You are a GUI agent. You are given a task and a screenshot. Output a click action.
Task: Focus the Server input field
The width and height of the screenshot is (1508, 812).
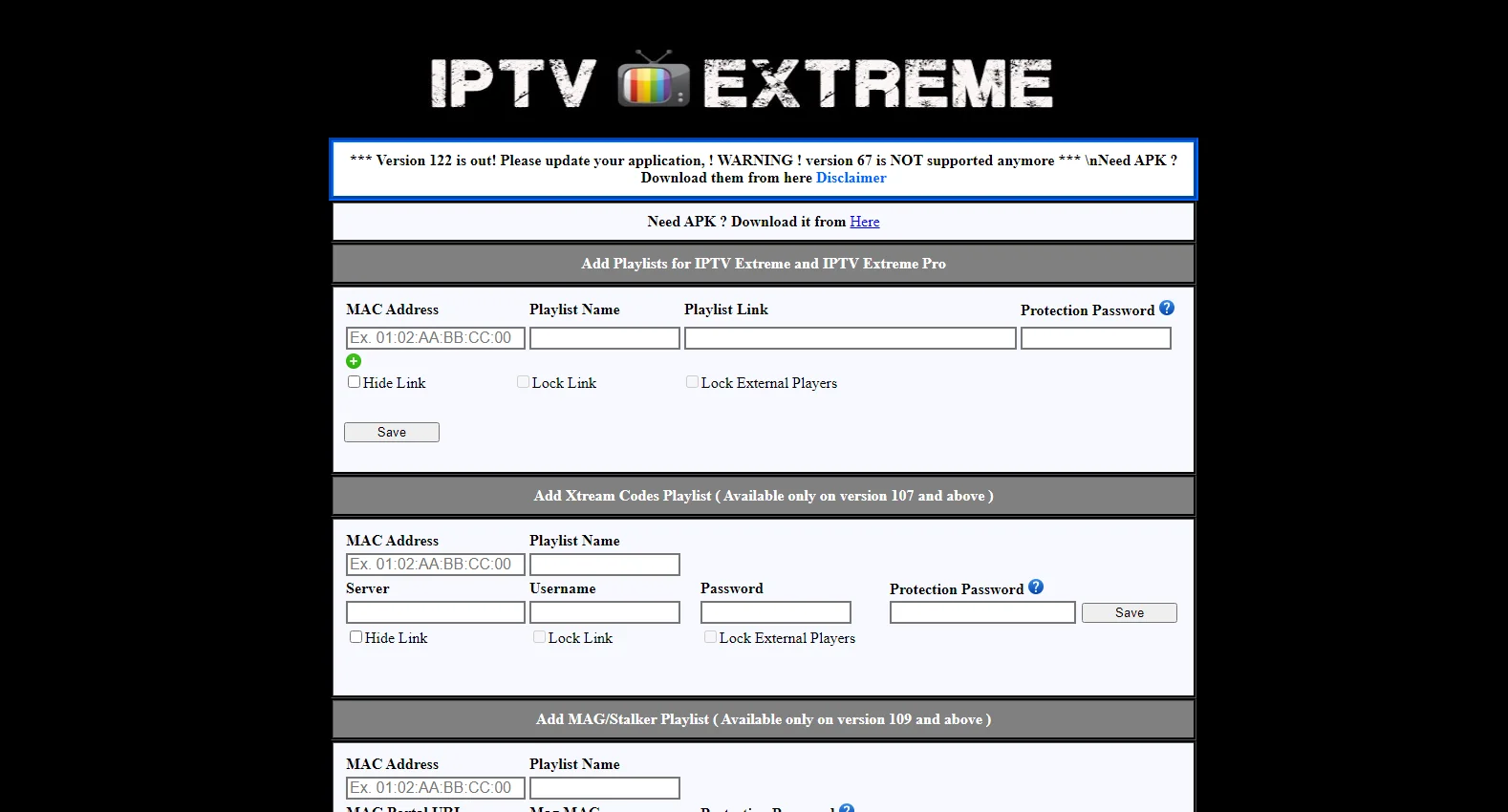click(x=436, y=612)
